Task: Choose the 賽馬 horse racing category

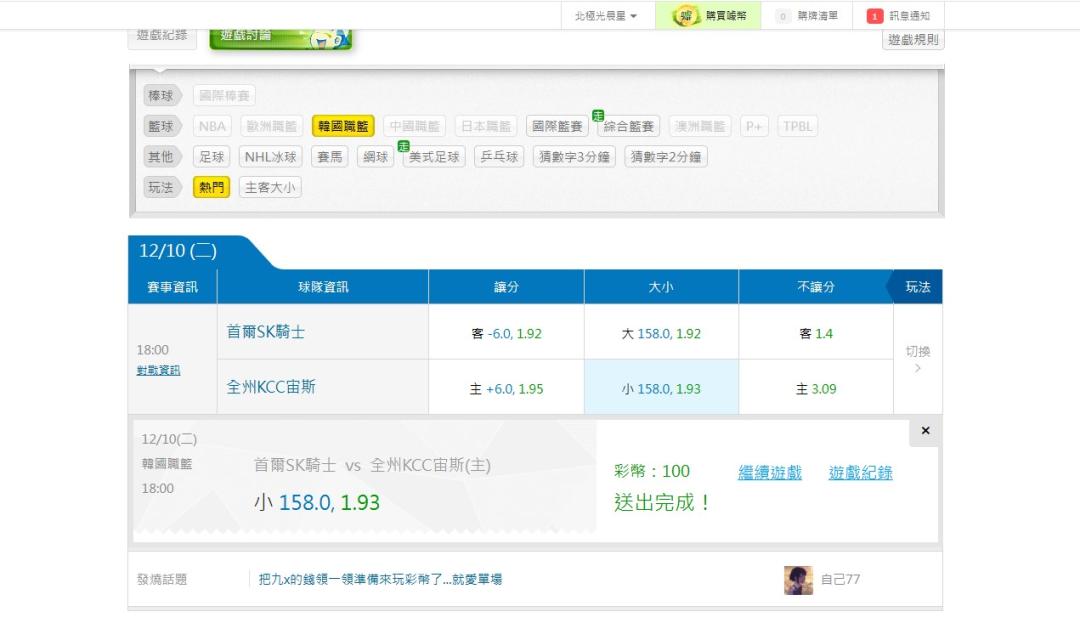Action: click(329, 157)
